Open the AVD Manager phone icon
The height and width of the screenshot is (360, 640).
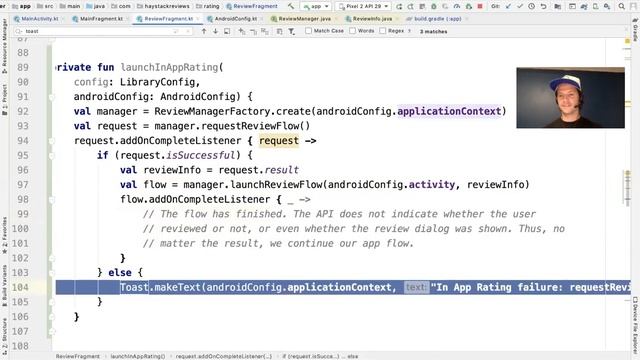click(x=596, y=6)
